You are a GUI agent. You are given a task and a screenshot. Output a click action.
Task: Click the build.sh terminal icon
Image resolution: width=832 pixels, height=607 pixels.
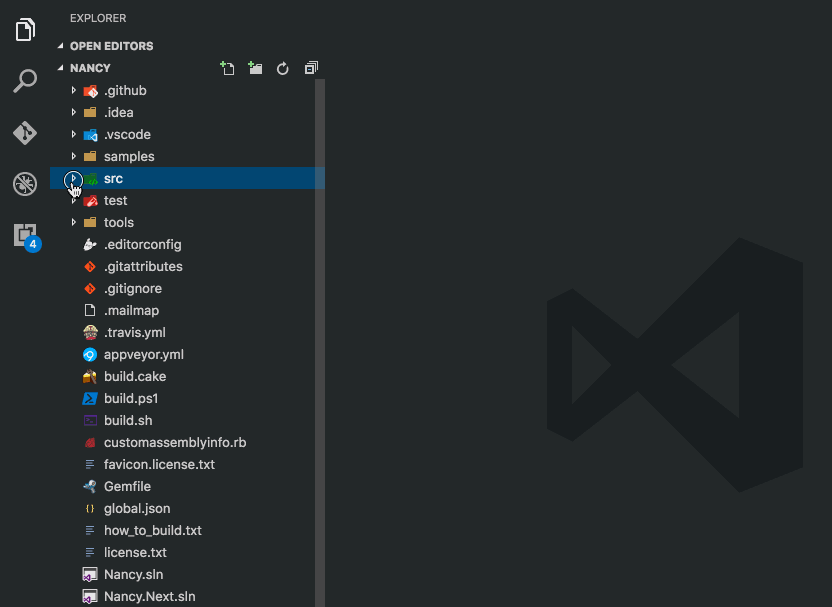(90, 421)
